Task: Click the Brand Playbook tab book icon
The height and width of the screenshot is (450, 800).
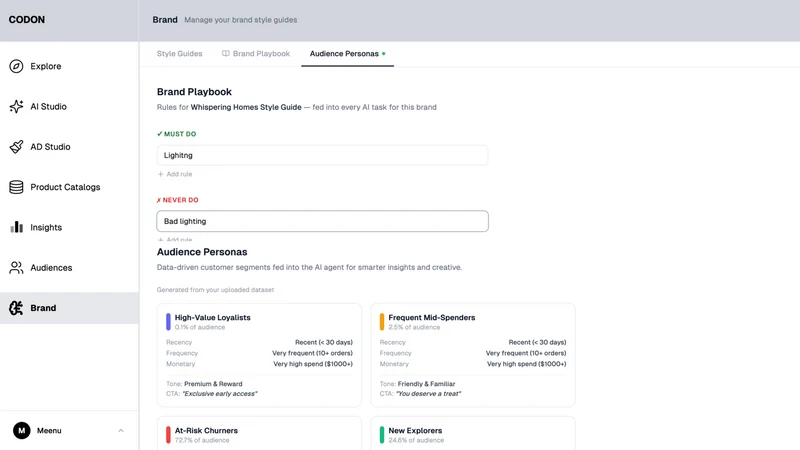Action: pyautogui.click(x=226, y=54)
